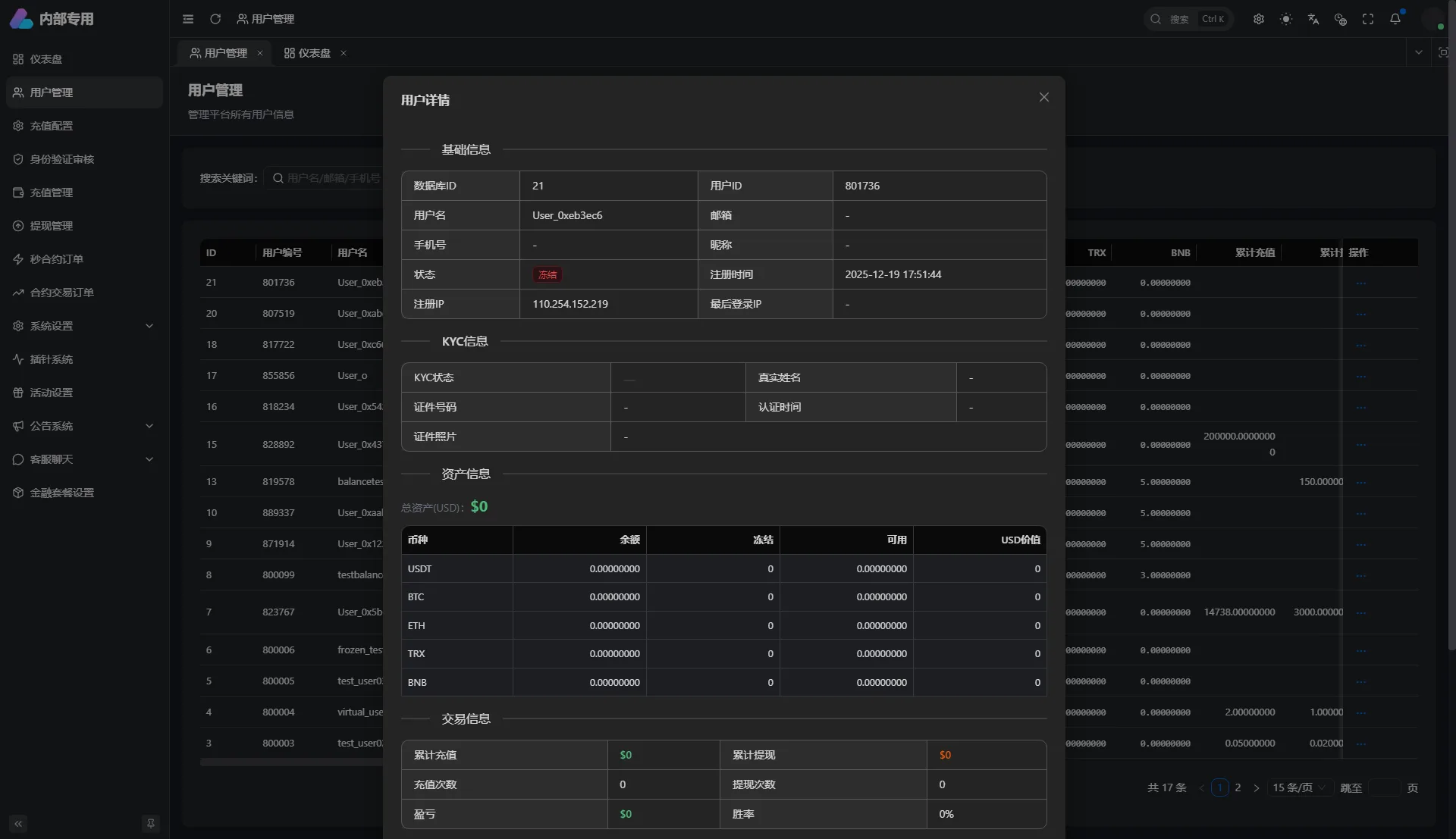
Task: Open the language translation icon
Action: (1313, 19)
